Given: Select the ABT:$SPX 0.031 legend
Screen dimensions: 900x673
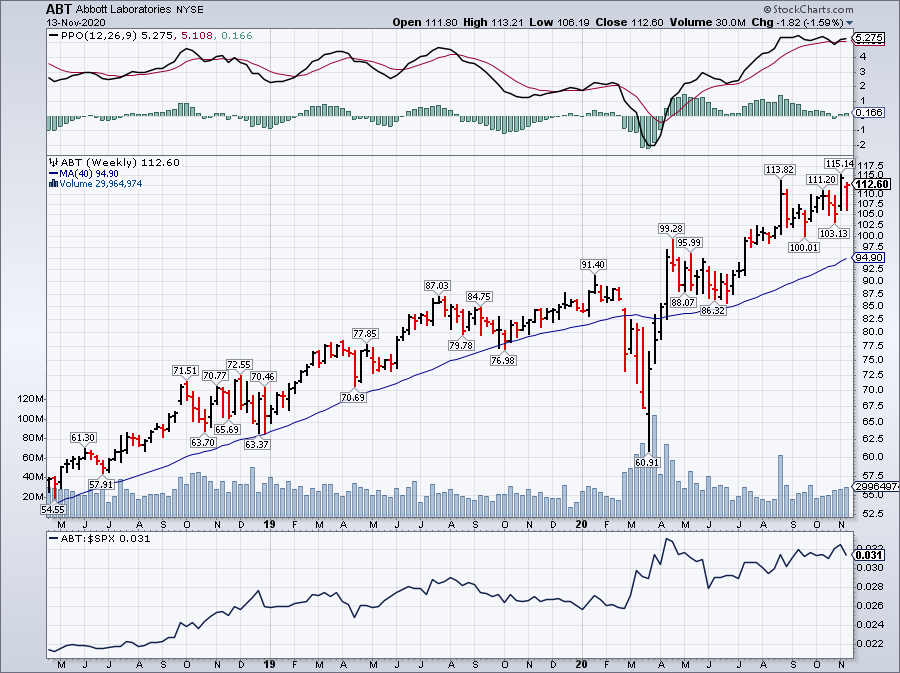Looking at the screenshot, I should pos(100,538).
